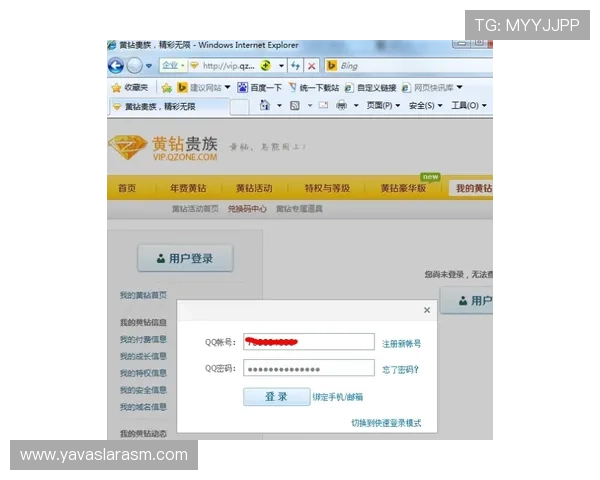Viewport: 600px width, 480px height.
Task: Click the Home page toolbar icon
Action: tap(265, 105)
